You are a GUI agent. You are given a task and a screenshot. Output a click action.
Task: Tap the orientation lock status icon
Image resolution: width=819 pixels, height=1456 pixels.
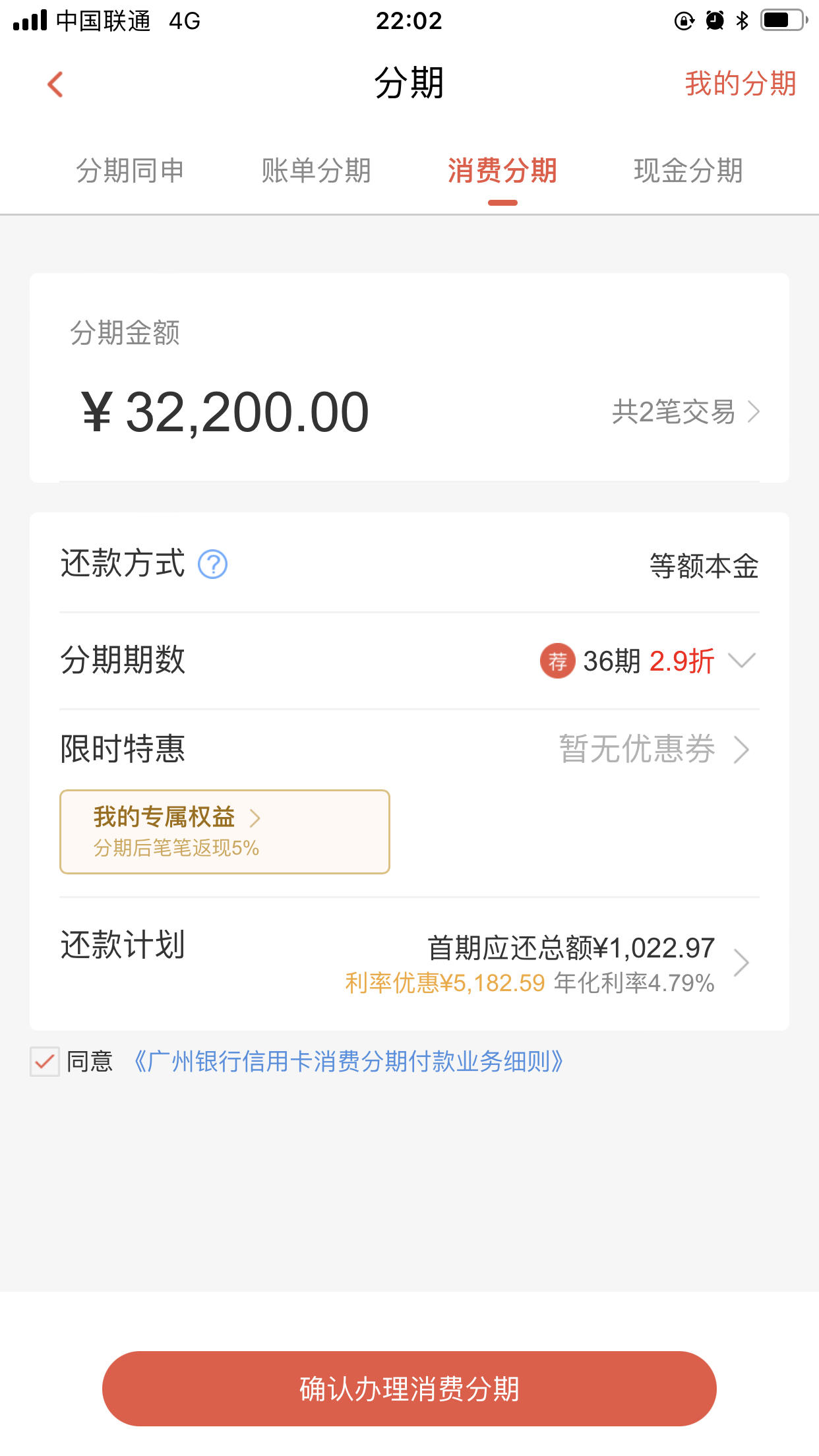(x=684, y=21)
